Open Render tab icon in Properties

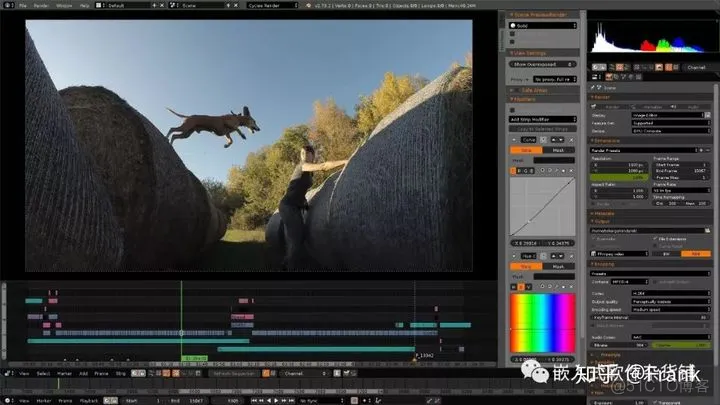(x=608, y=77)
